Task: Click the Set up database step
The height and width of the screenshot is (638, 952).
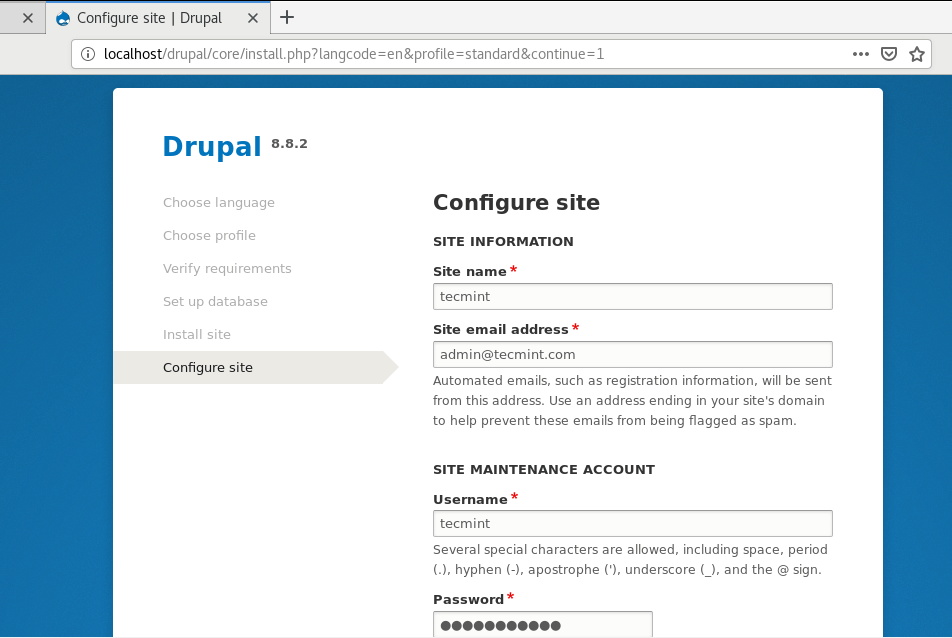Action: pos(215,302)
